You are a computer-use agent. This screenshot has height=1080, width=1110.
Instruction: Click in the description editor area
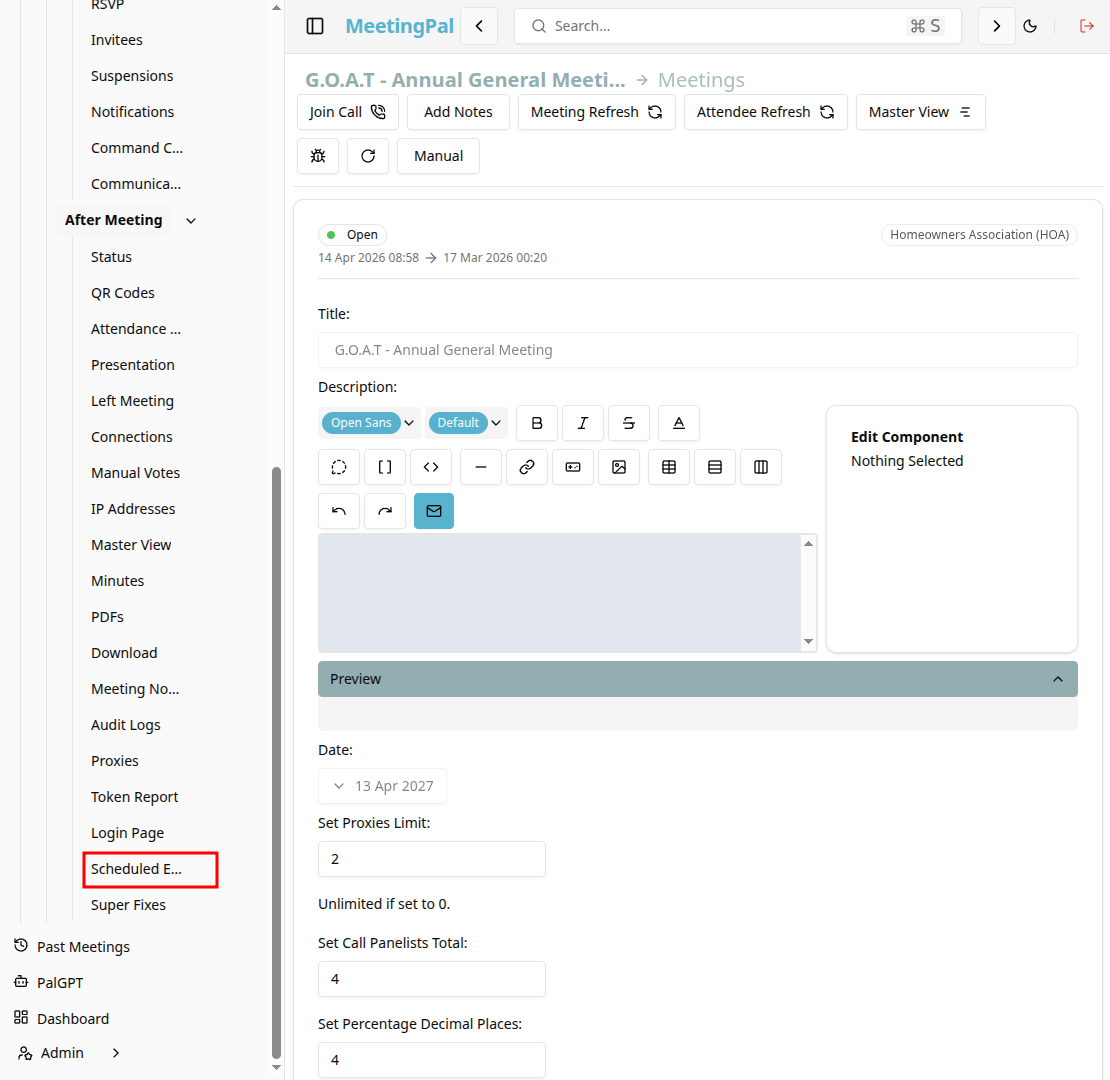pos(559,593)
